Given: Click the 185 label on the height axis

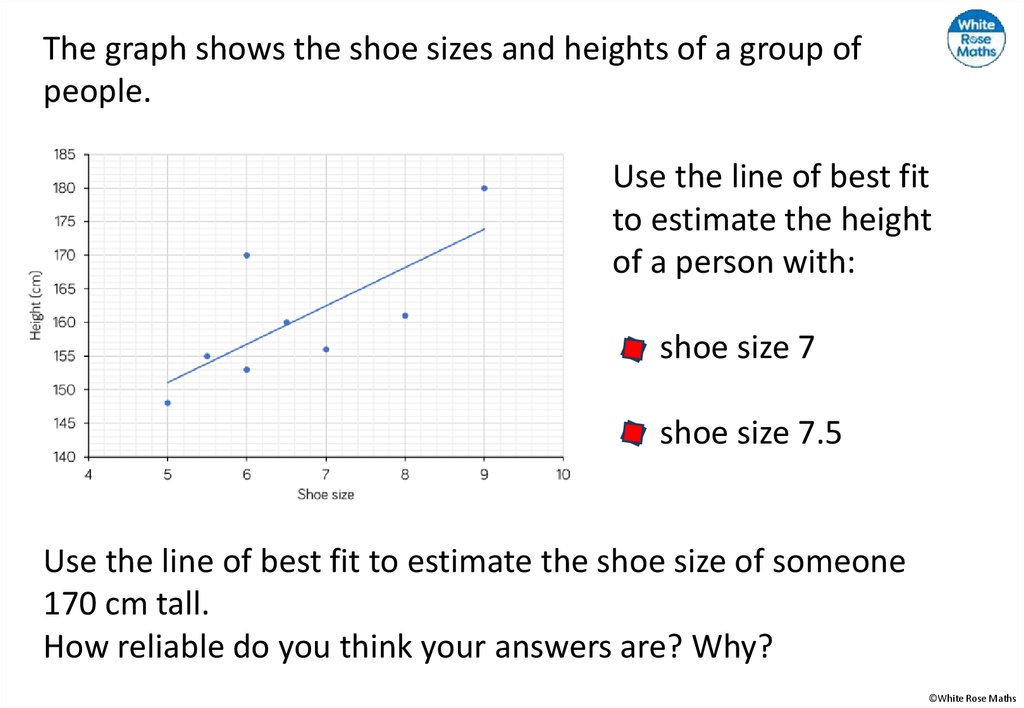Looking at the screenshot, I should pyautogui.click(x=64, y=155).
